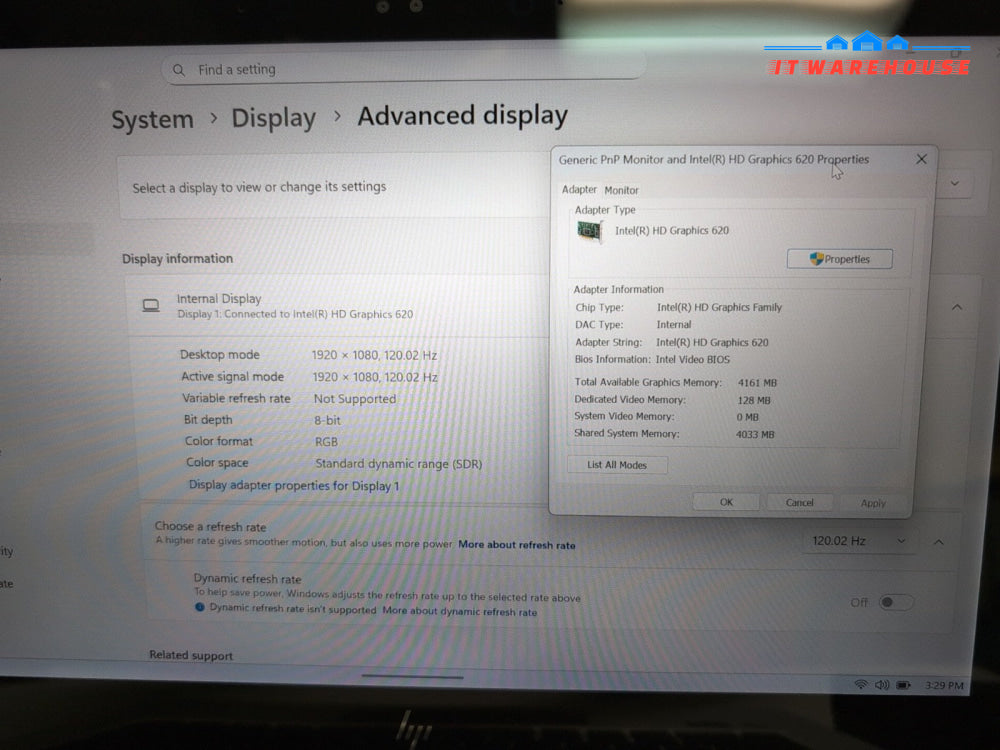1000x750 pixels.
Task: Open Display adapter properties for Display 1
Action: (x=293, y=485)
